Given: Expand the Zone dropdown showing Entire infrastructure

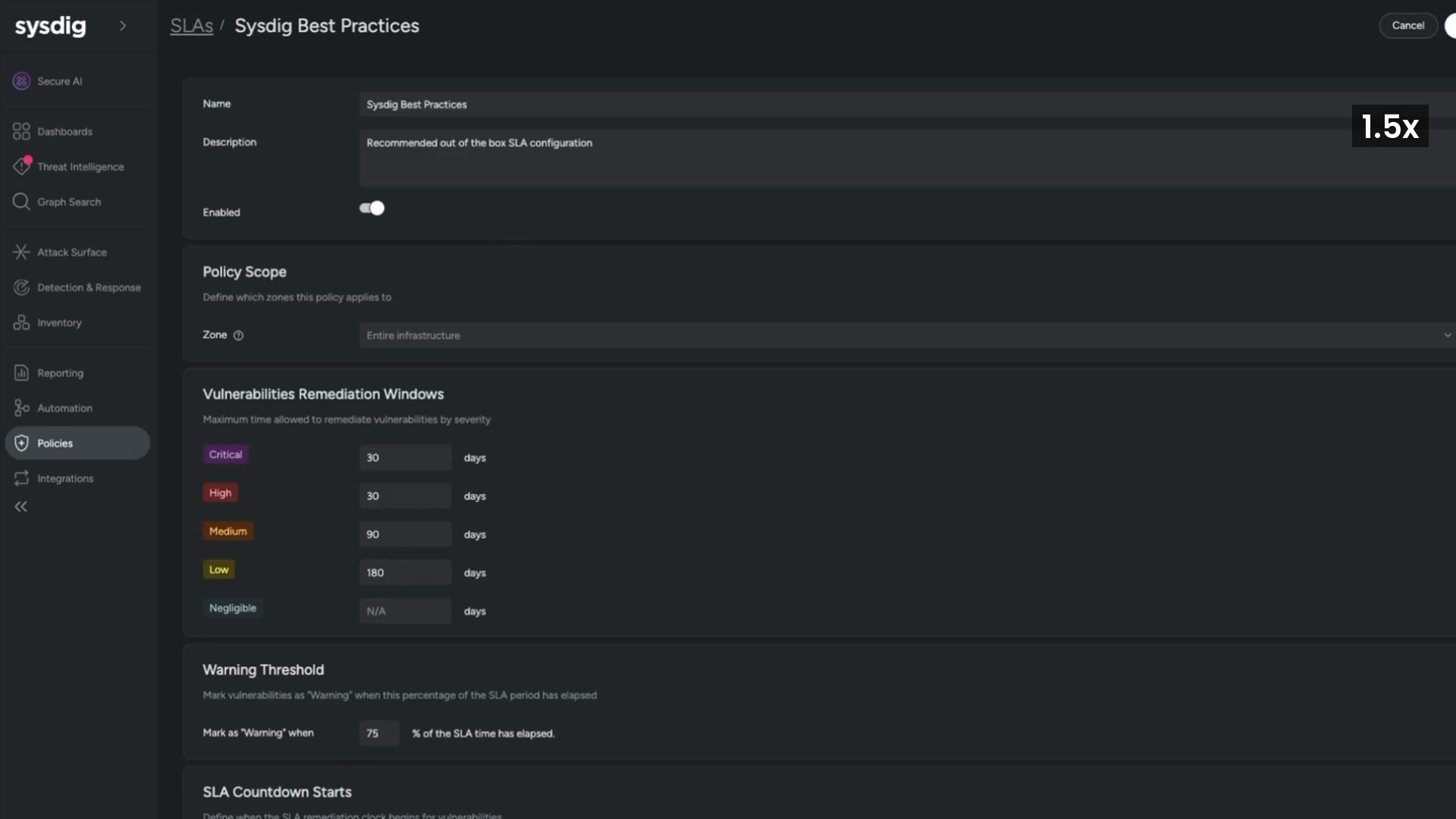Looking at the screenshot, I should coord(907,335).
